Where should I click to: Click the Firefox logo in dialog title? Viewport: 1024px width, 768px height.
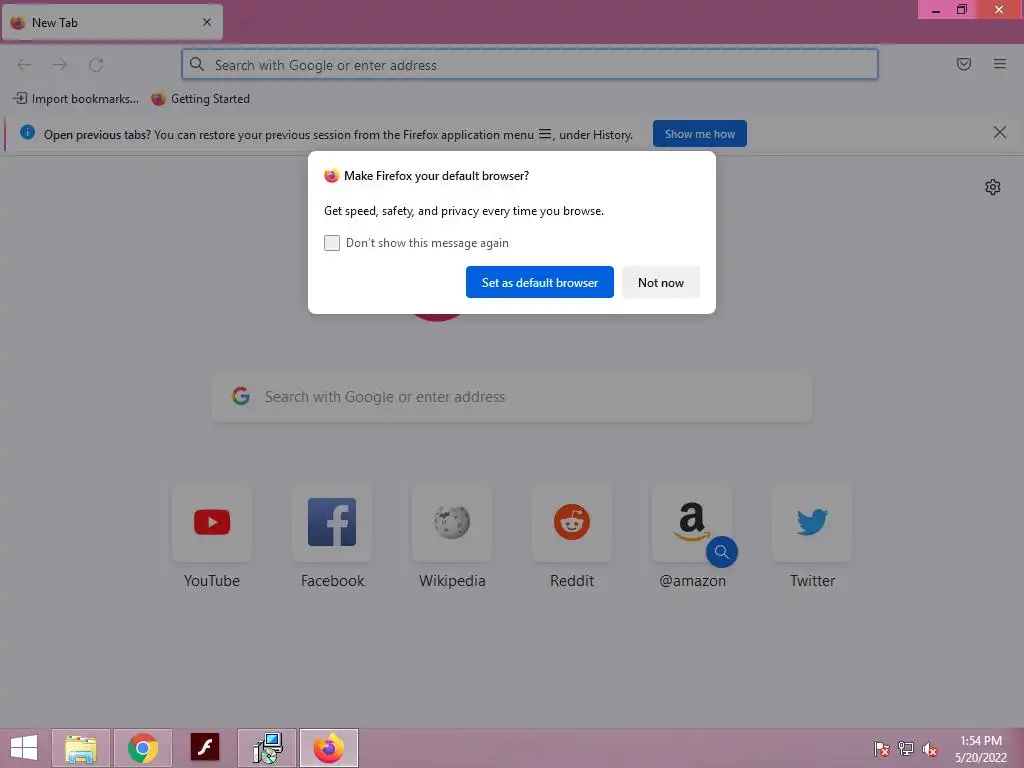(332, 176)
